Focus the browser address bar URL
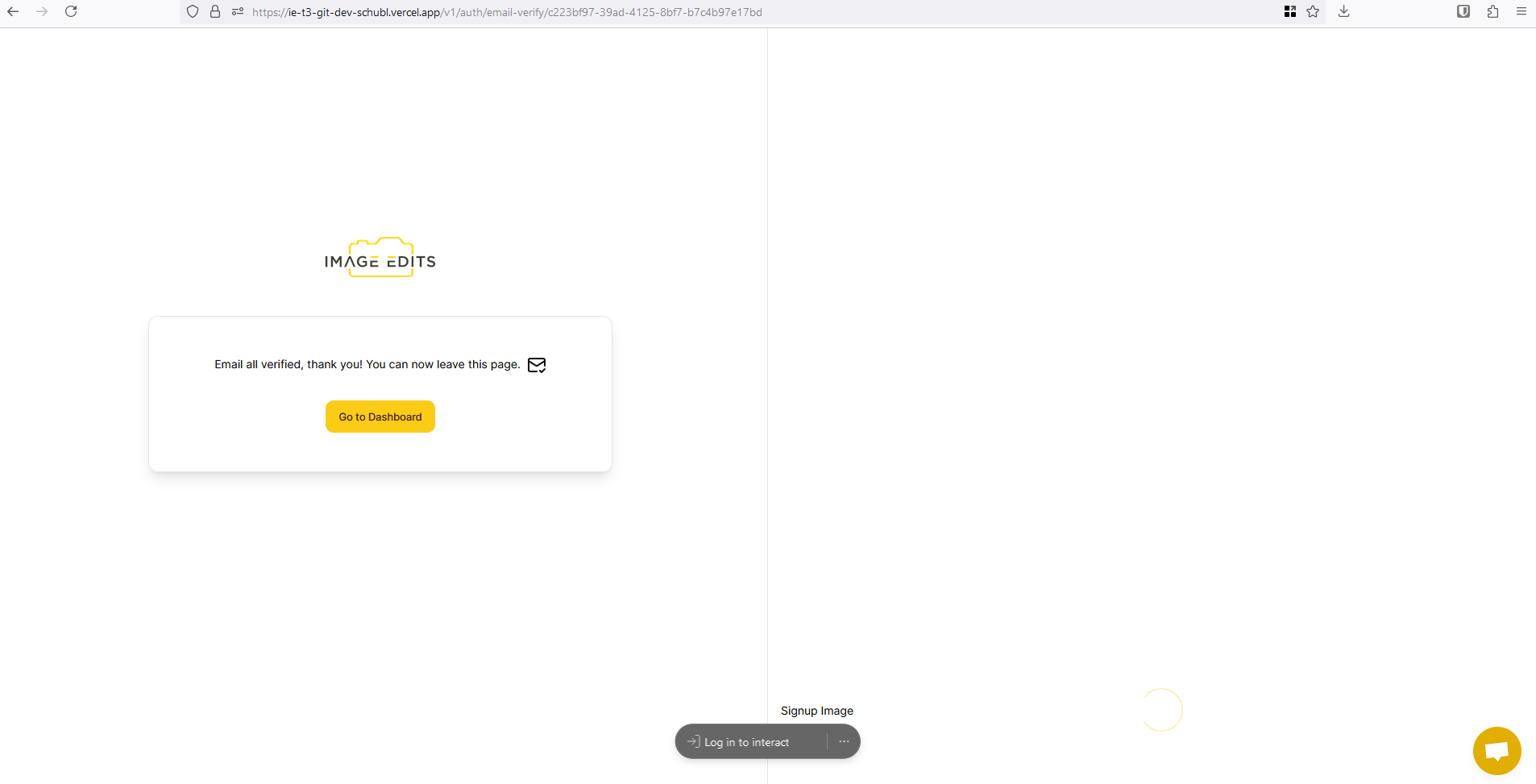 pyautogui.click(x=564, y=12)
